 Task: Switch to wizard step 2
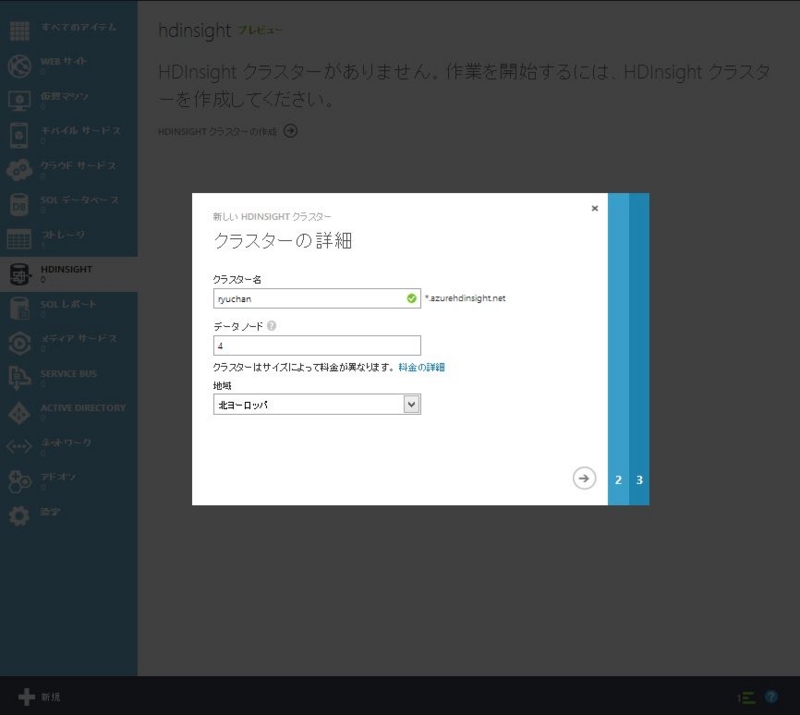point(618,480)
